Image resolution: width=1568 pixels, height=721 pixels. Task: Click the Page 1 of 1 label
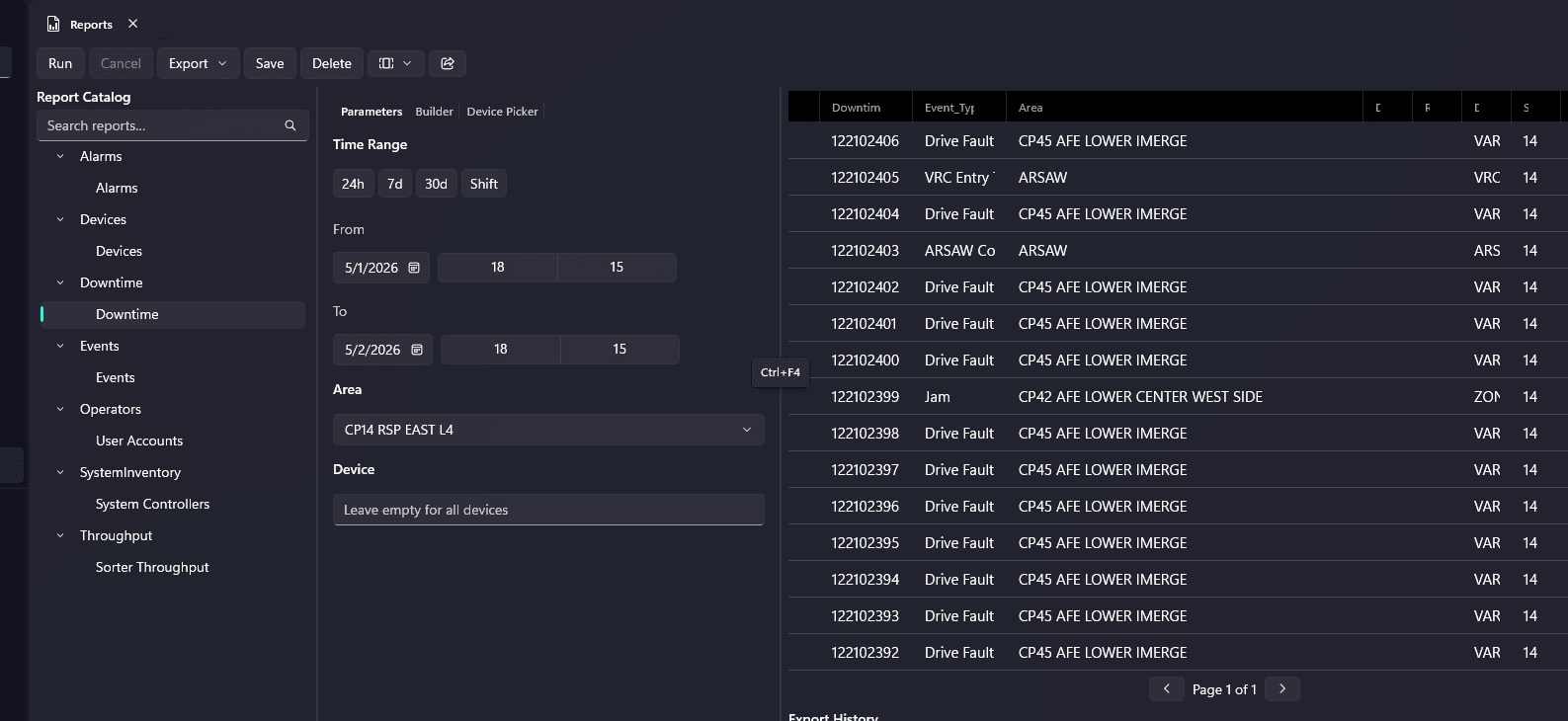(x=1224, y=689)
